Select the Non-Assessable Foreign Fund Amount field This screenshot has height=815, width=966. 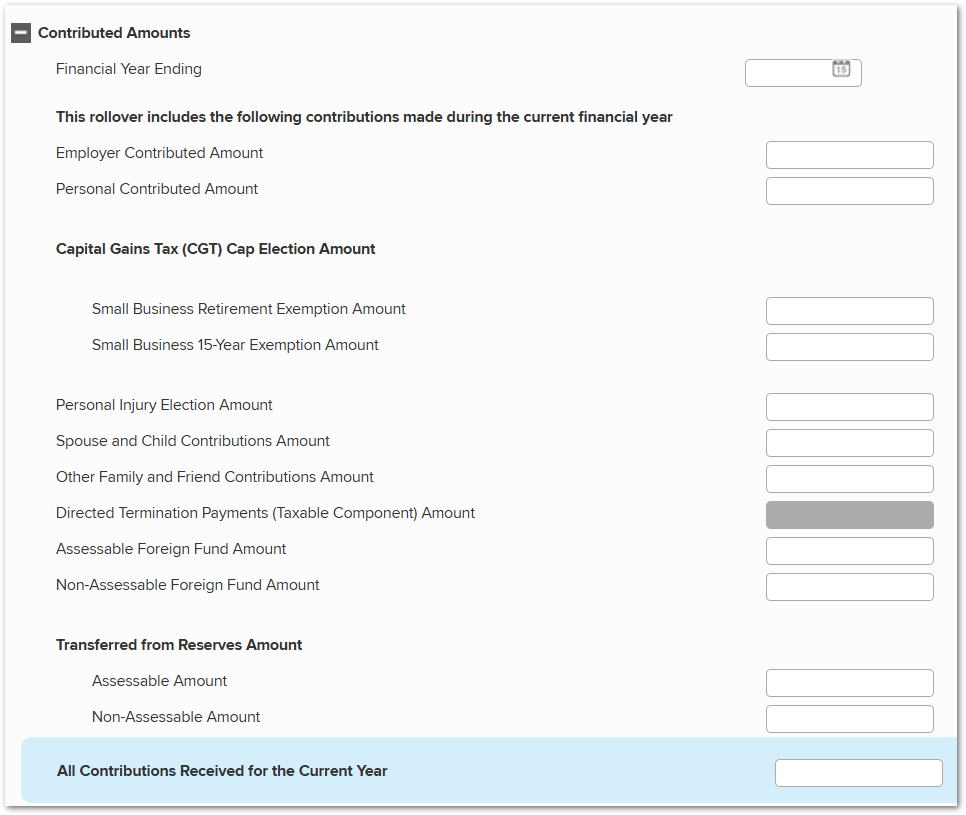coord(850,587)
